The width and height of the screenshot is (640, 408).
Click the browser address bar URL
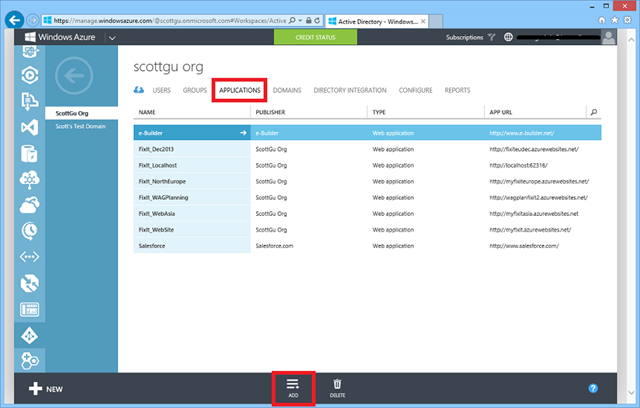tap(170, 20)
